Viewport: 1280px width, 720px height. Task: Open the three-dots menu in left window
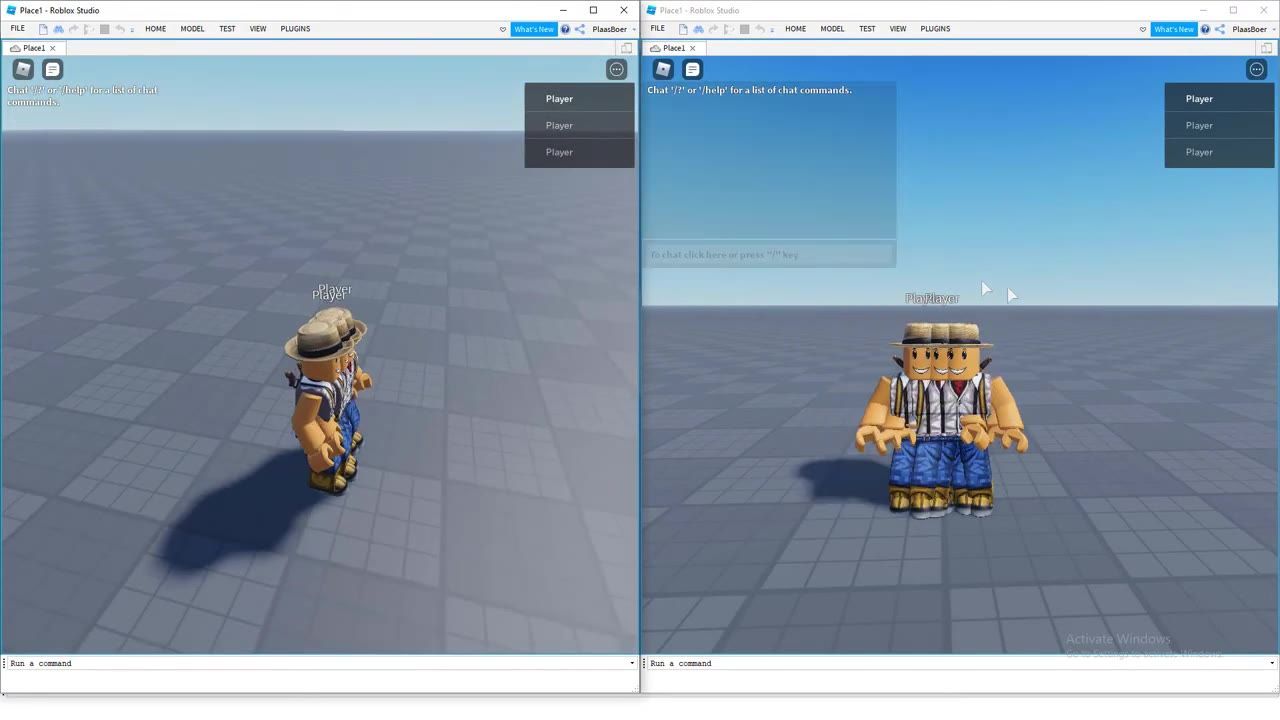pos(617,69)
